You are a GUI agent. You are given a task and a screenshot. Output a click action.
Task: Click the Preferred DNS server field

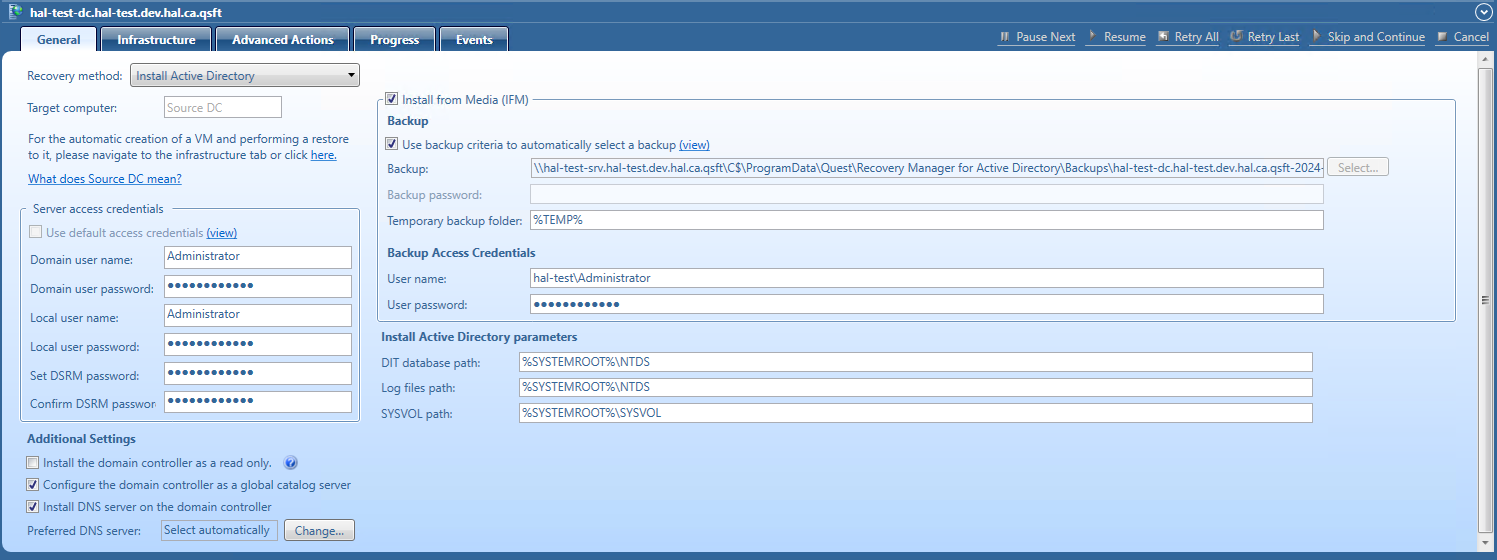(219, 530)
